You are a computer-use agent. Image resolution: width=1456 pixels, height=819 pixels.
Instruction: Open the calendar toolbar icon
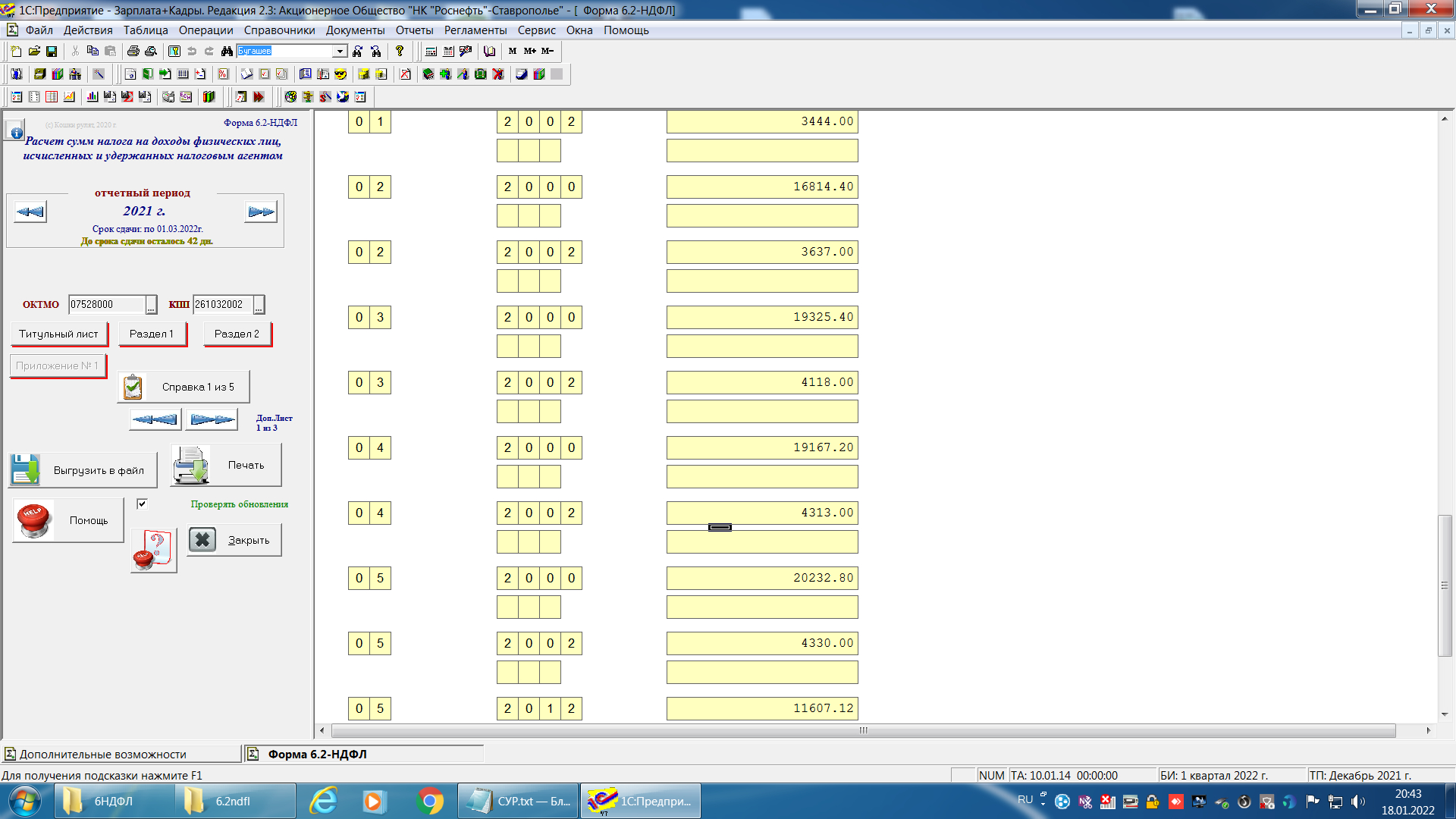448,52
